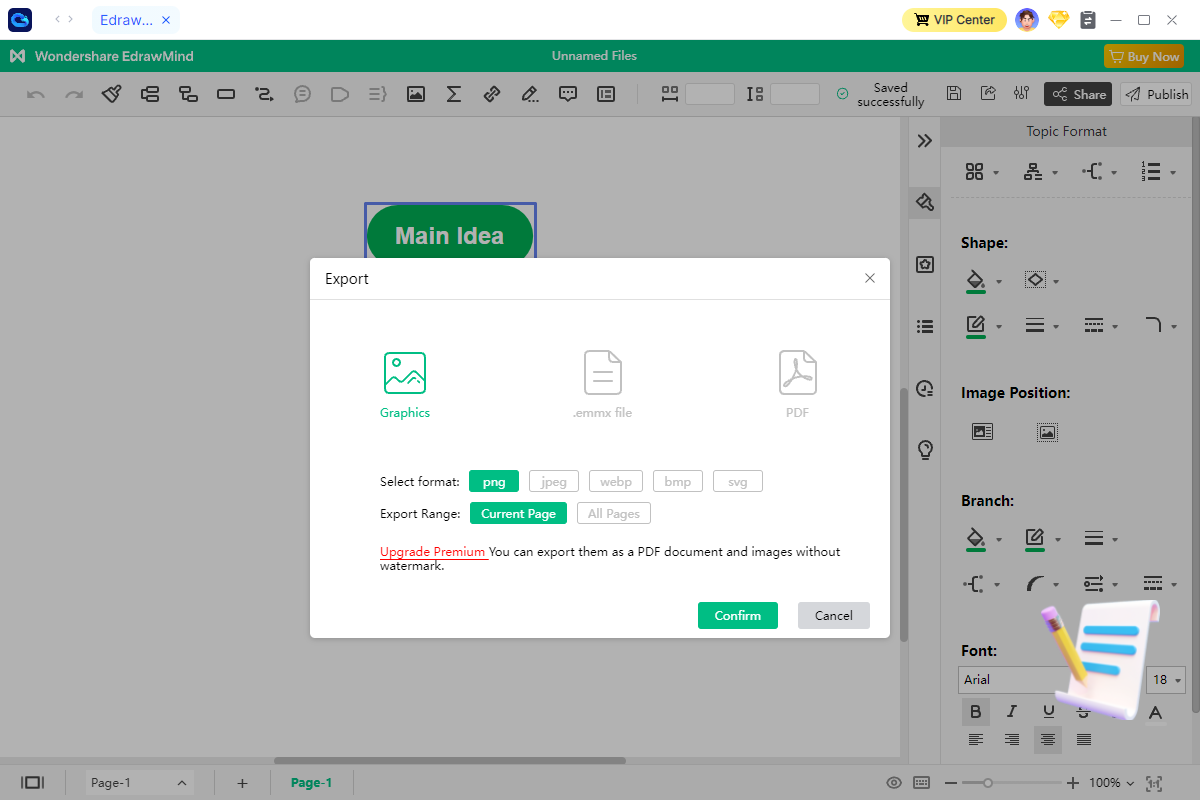Choose the svg export format
The height and width of the screenshot is (800, 1200).
pos(737,481)
